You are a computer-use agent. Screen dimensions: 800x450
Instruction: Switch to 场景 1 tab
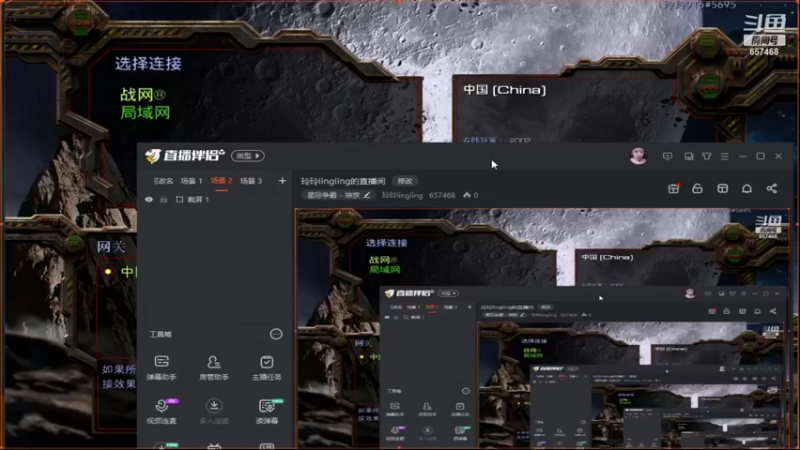(191, 181)
